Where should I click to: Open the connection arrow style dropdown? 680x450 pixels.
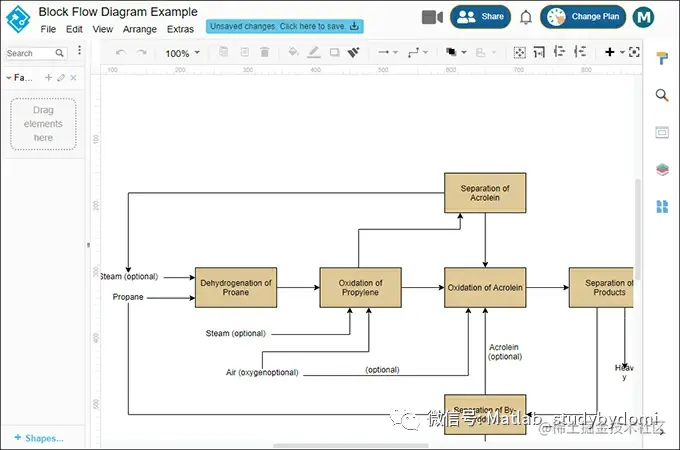(388, 52)
